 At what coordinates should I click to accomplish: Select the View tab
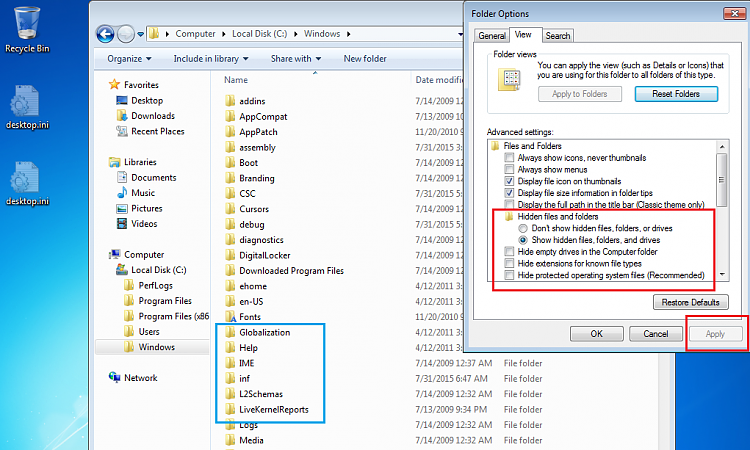(523, 34)
